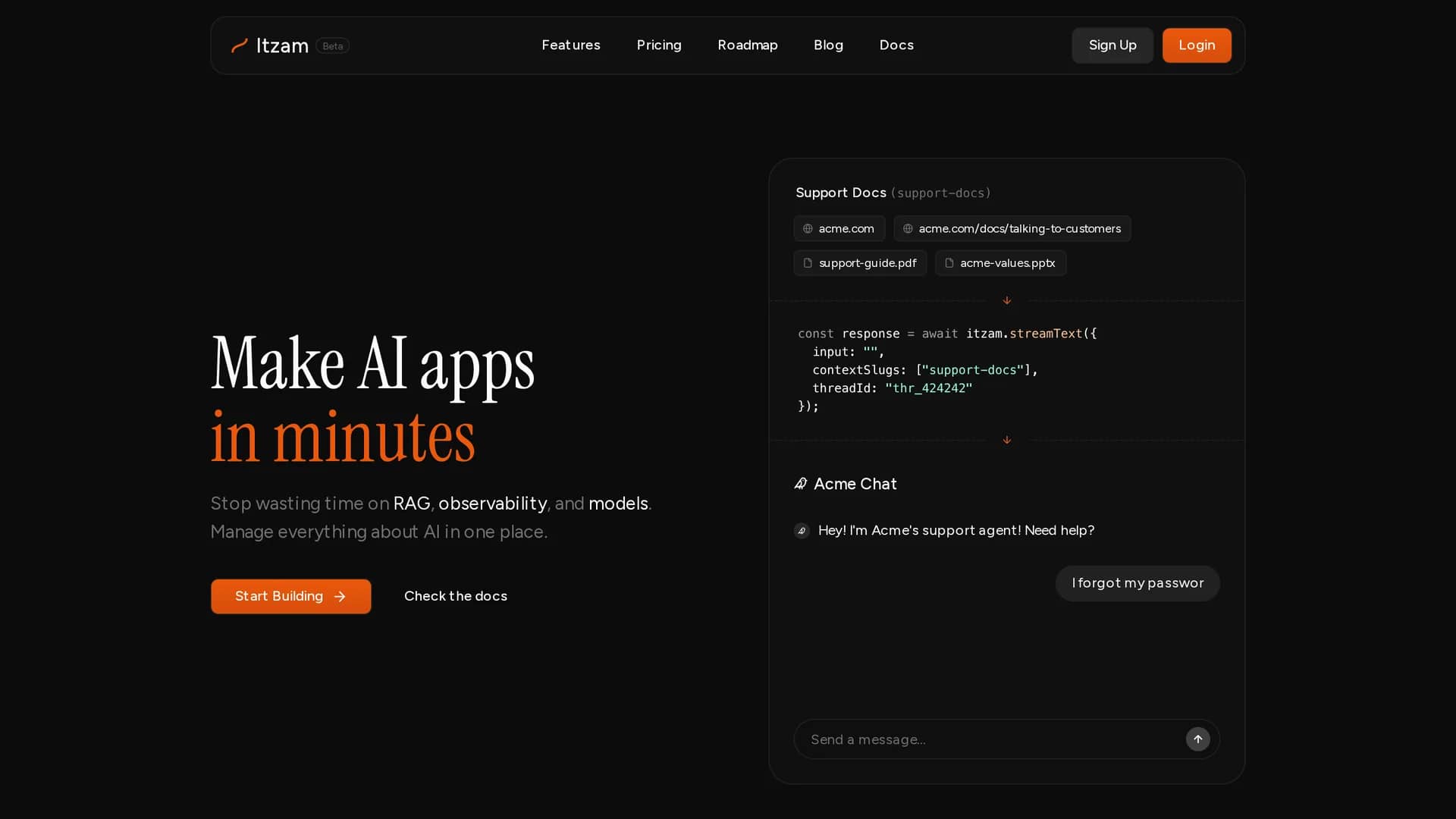Click the Support Docs heading

[841, 193]
